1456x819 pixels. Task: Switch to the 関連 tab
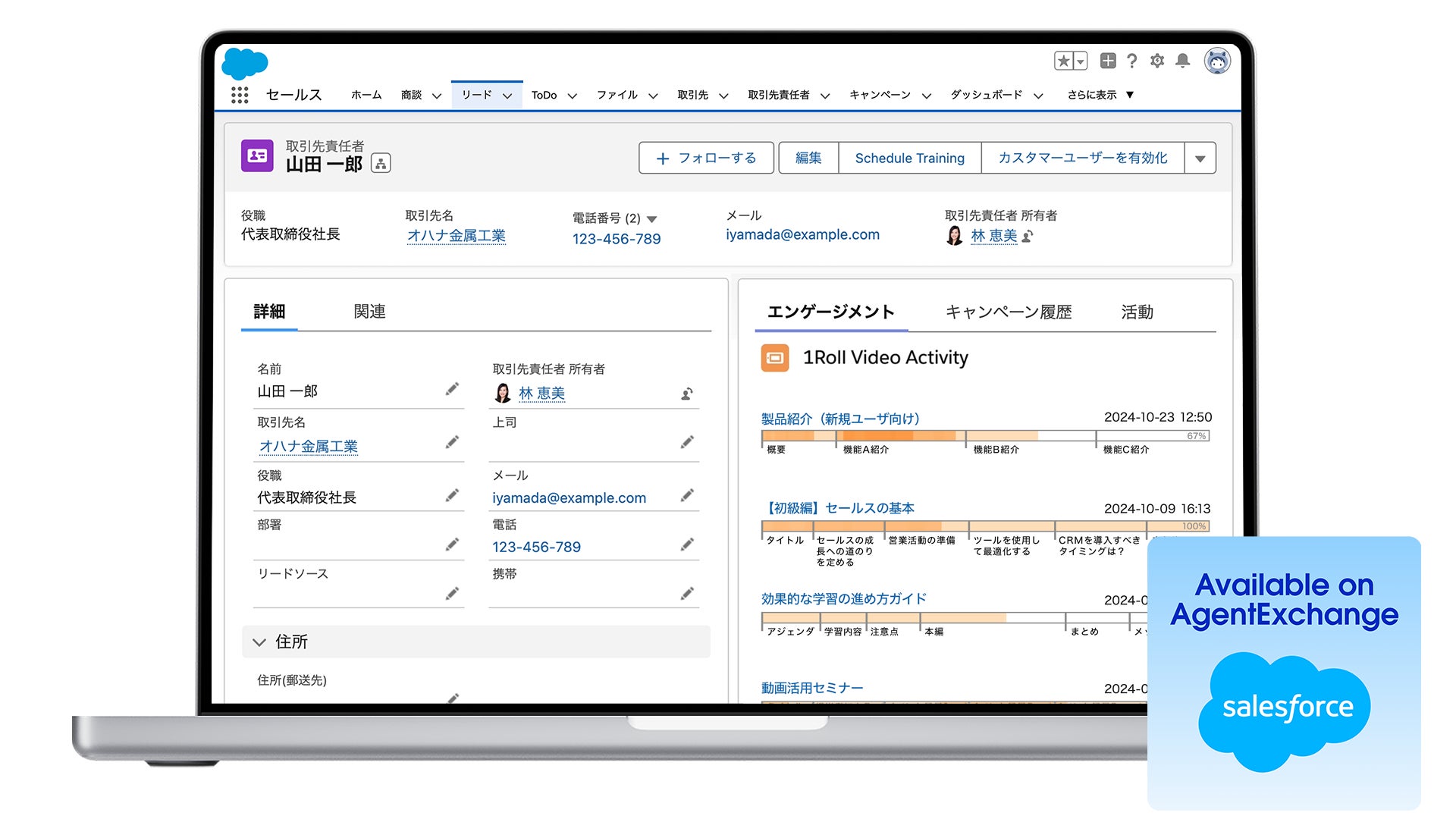pyautogui.click(x=369, y=312)
